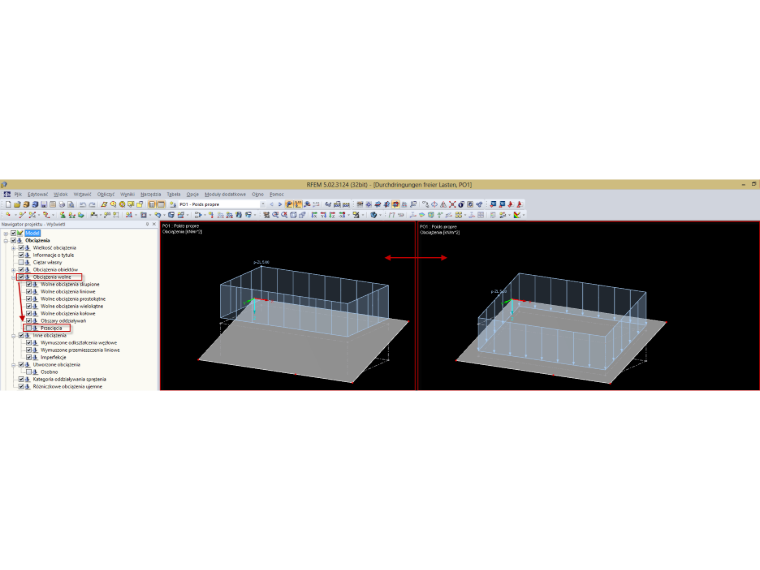
Task: Expand the Model tree node
Action: point(6,233)
